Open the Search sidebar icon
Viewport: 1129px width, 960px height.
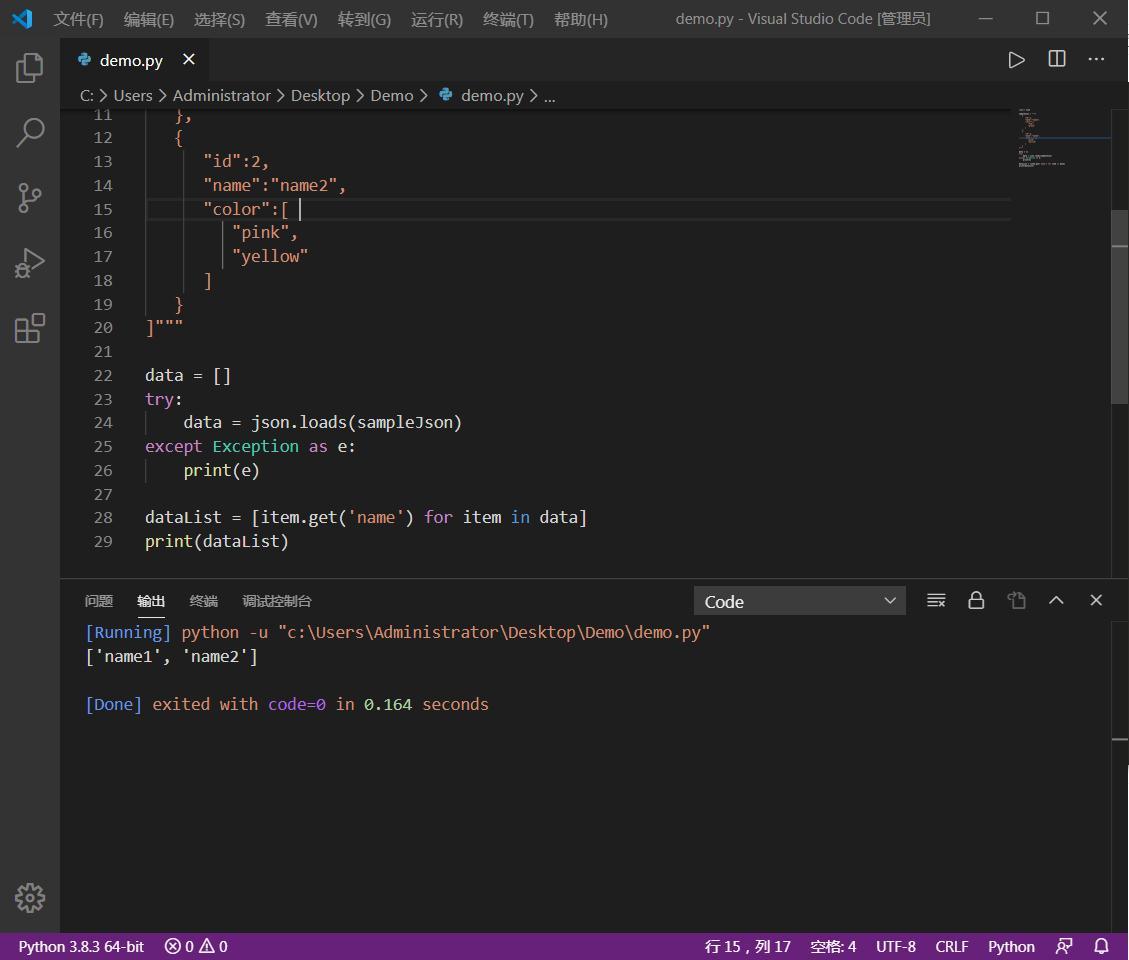pos(30,131)
